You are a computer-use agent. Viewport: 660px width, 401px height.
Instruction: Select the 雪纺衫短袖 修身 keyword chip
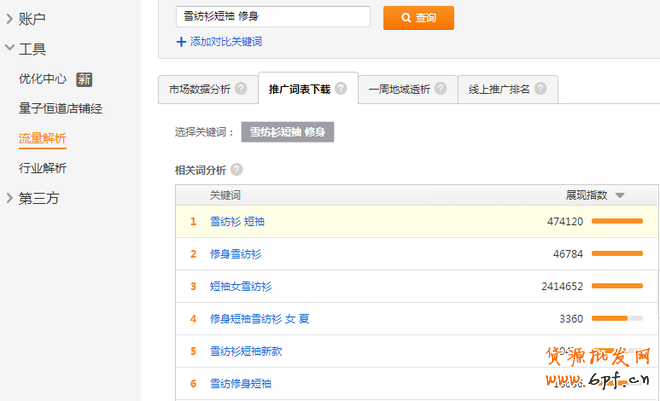point(287,132)
